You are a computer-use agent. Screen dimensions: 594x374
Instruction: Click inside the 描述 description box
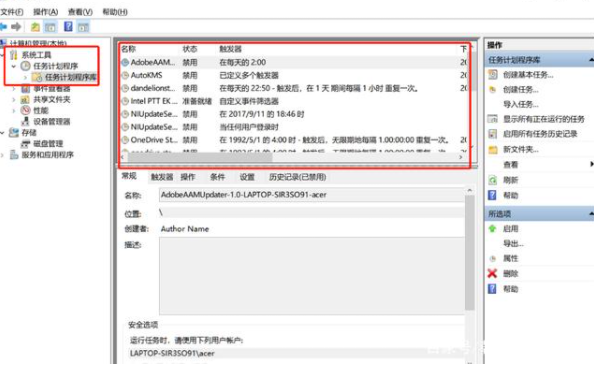(312, 276)
